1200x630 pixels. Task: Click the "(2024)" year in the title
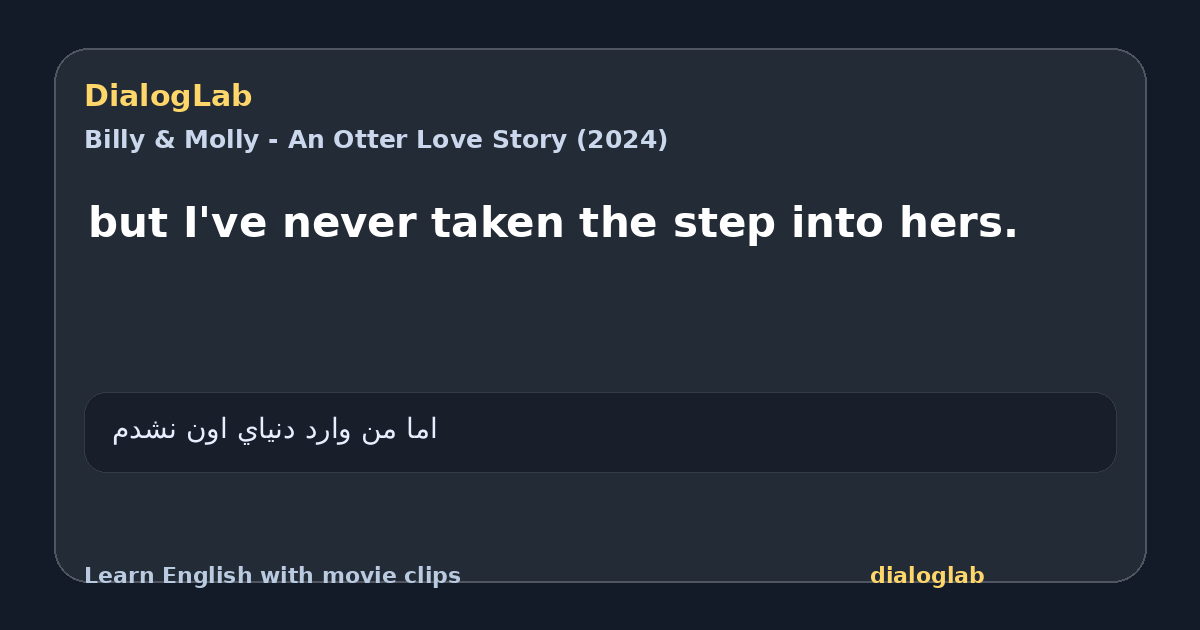622,140
